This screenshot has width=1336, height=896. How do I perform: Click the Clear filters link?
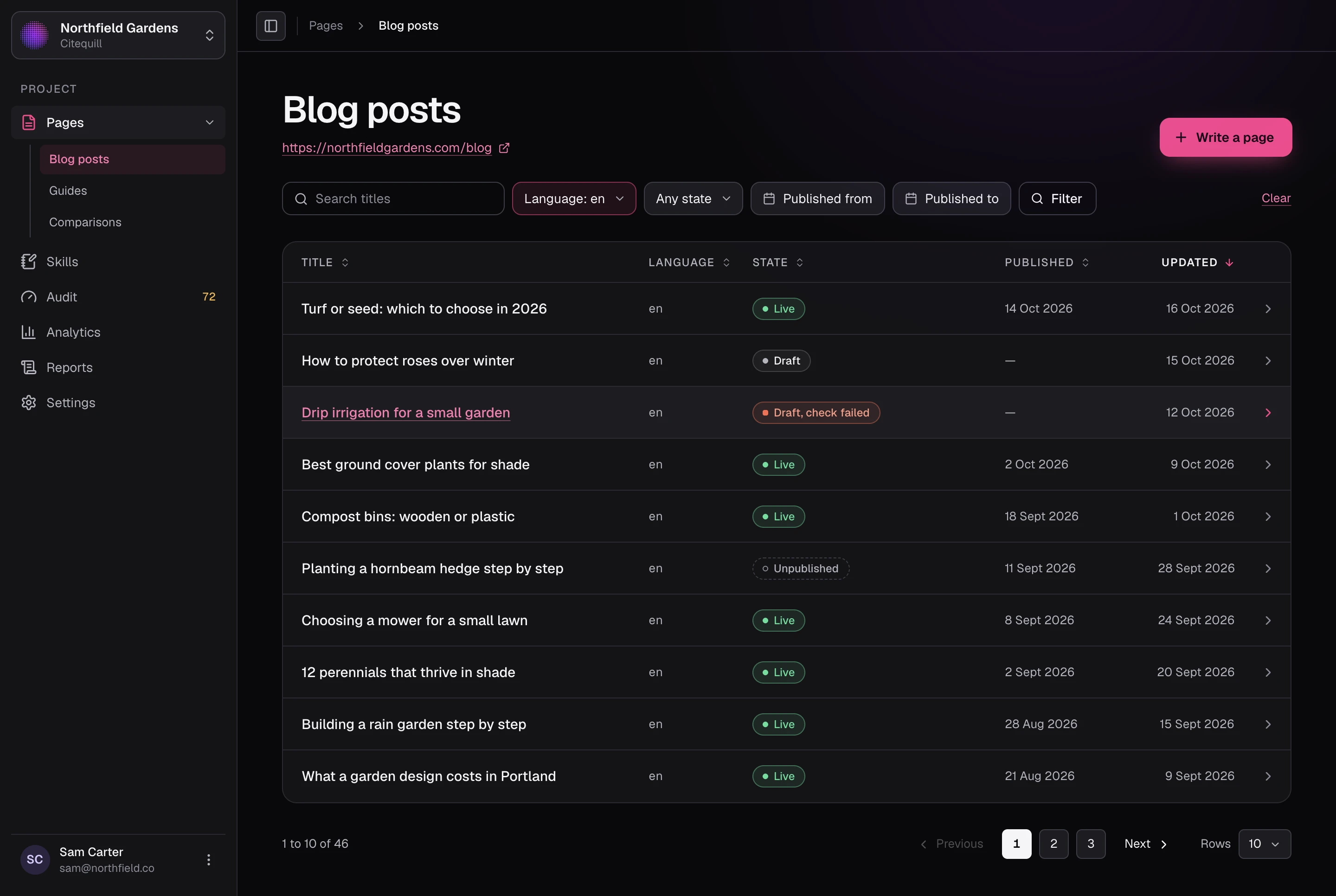click(1275, 198)
